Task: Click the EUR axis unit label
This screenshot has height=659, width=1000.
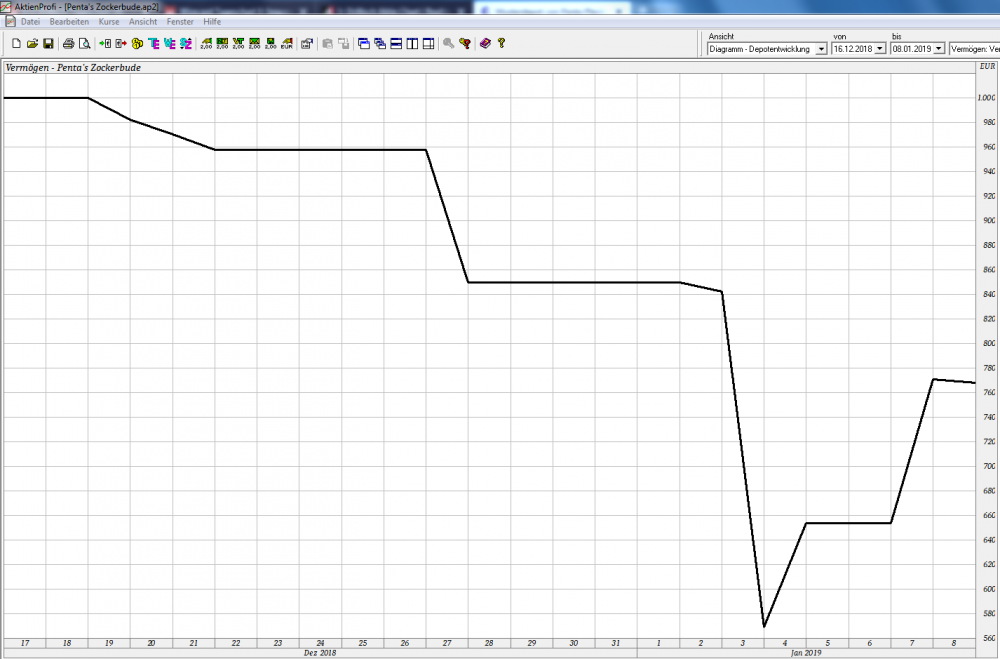Action: (987, 66)
